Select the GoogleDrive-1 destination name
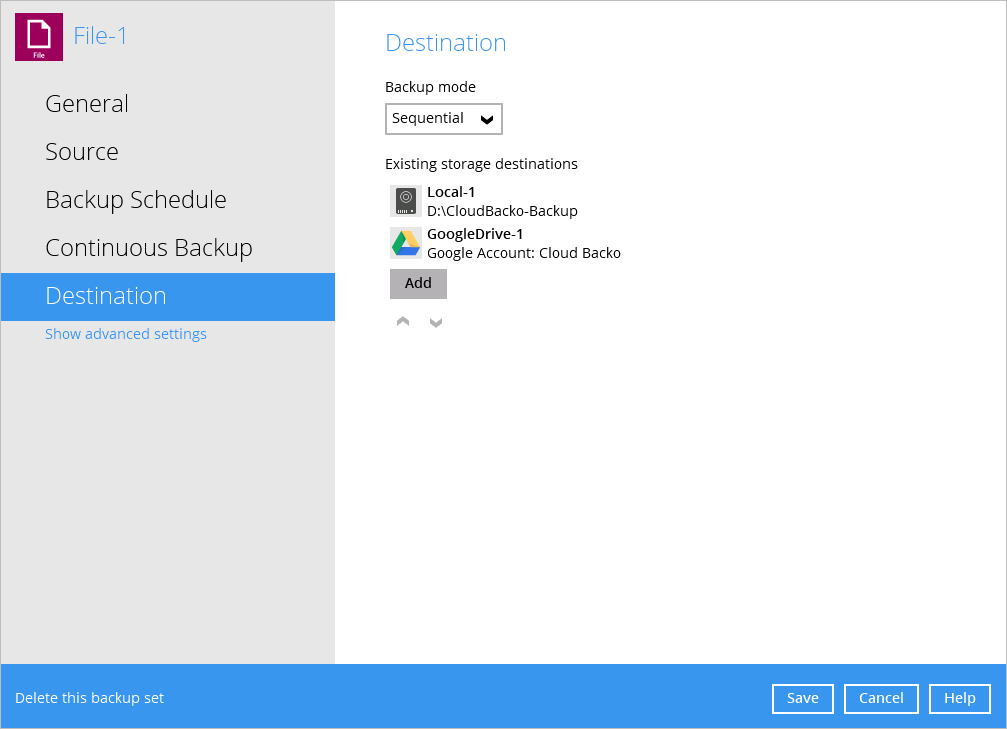The image size is (1007, 729). 475,234
